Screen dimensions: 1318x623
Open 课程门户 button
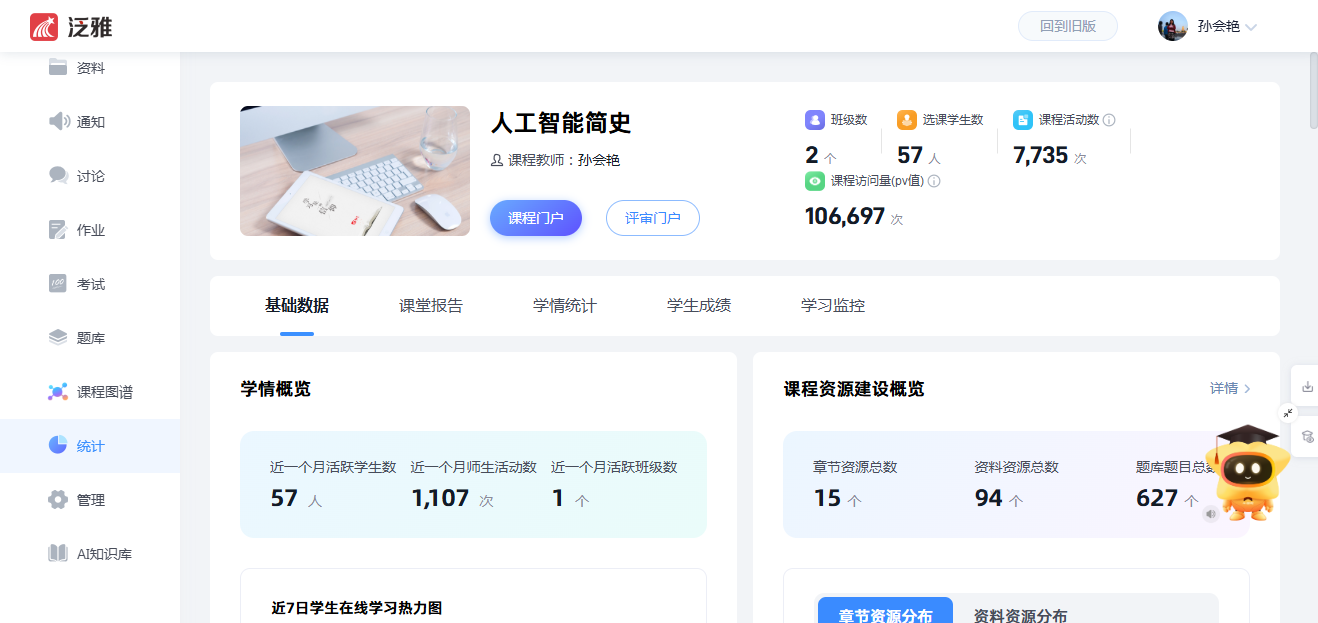click(536, 218)
